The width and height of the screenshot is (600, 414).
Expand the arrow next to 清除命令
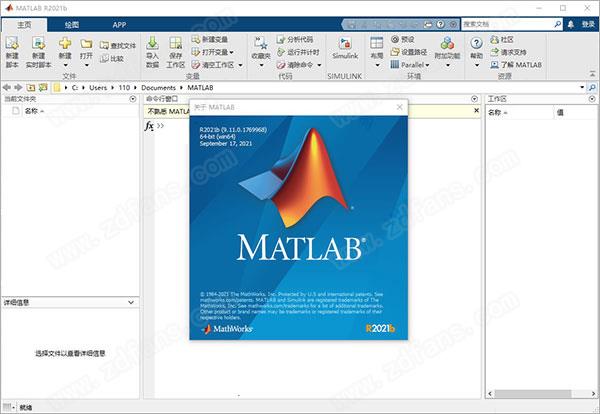(x=319, y=65)
